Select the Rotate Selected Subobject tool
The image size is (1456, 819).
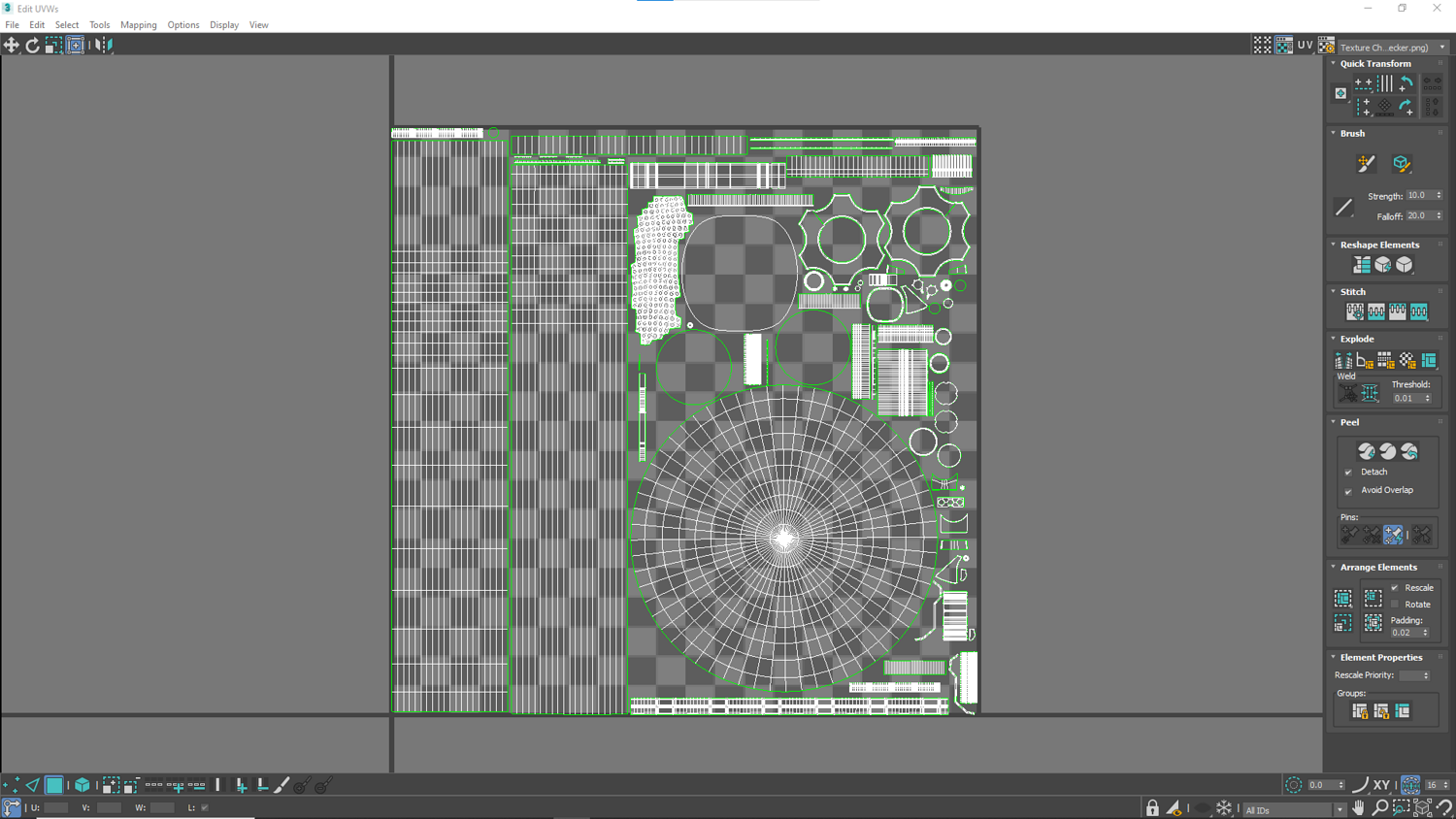(32, 45)
